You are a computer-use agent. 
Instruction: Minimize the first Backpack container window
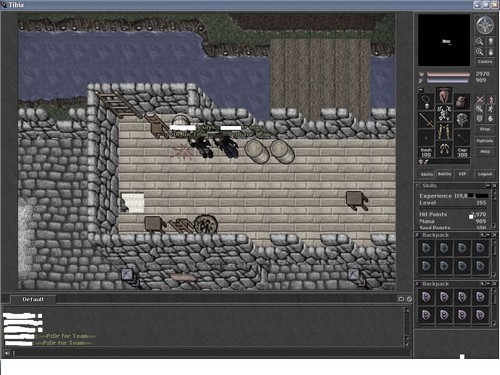tap(488, 235)
